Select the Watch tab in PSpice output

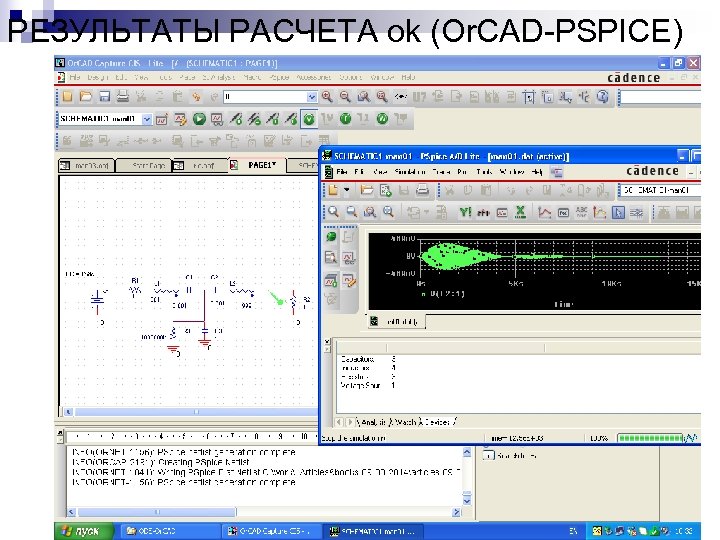tap(405, 422)
